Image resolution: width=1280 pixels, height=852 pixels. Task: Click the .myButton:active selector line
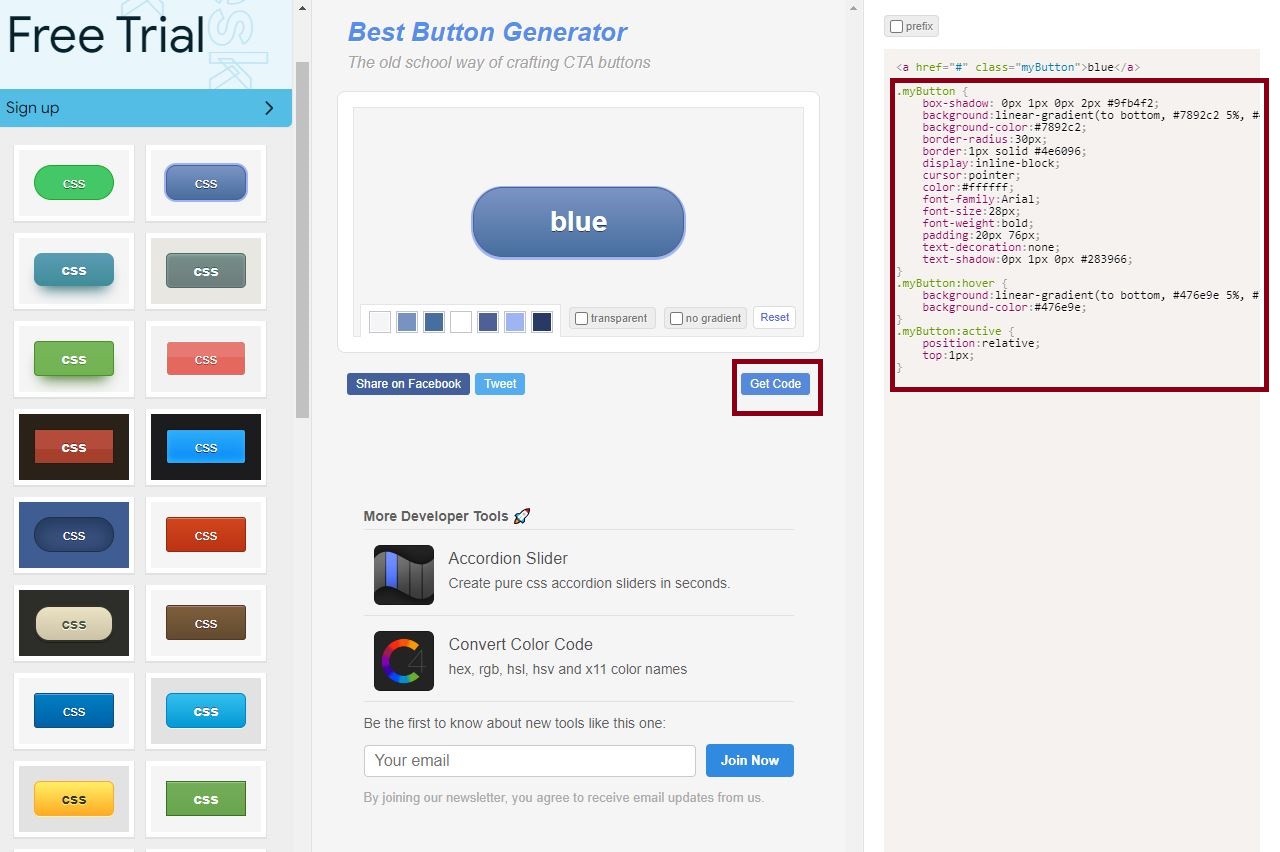coord(955,332)
